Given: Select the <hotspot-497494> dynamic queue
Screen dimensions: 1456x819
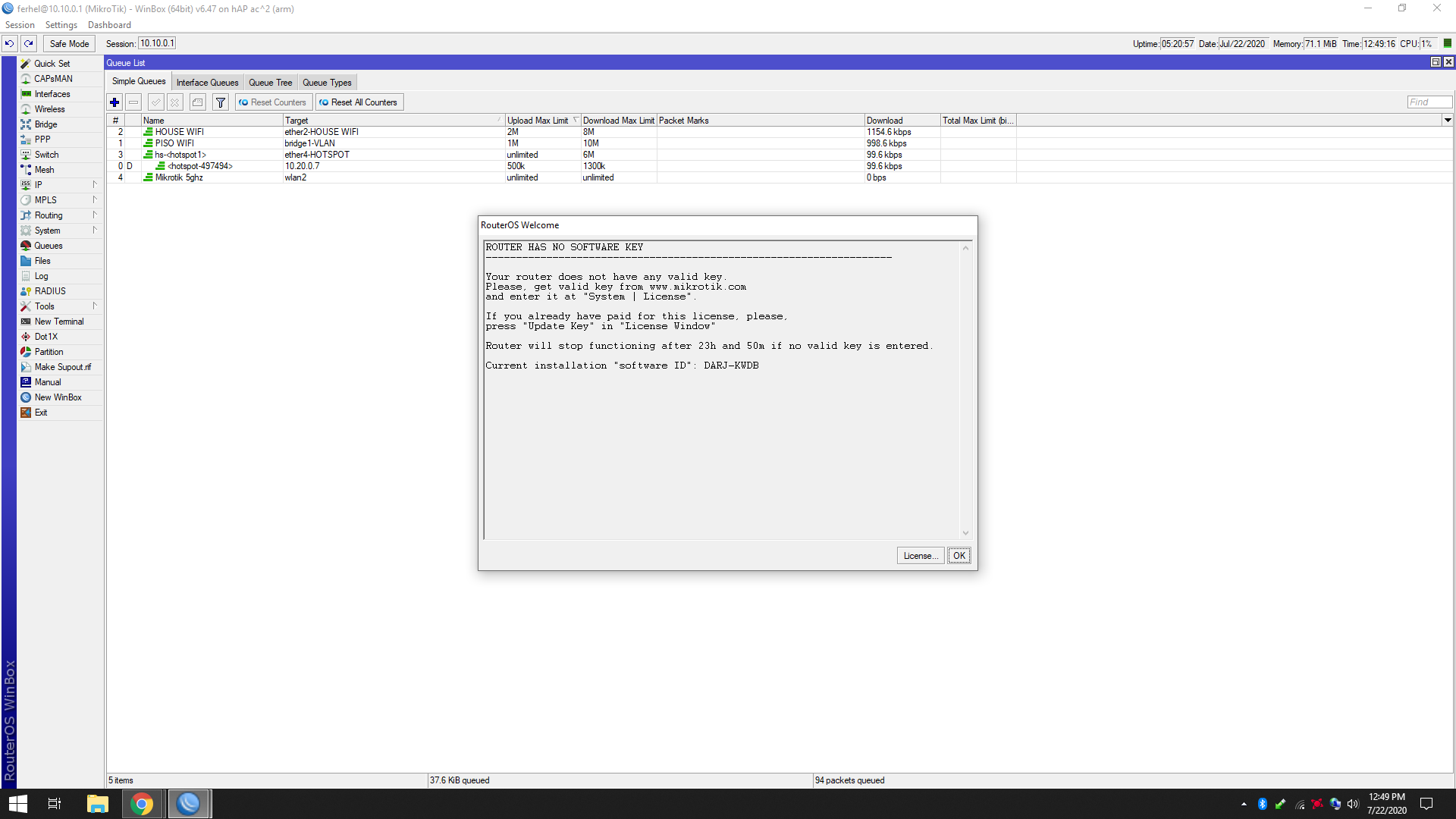Looking at the screenshot, I should (x=780, y=166).
